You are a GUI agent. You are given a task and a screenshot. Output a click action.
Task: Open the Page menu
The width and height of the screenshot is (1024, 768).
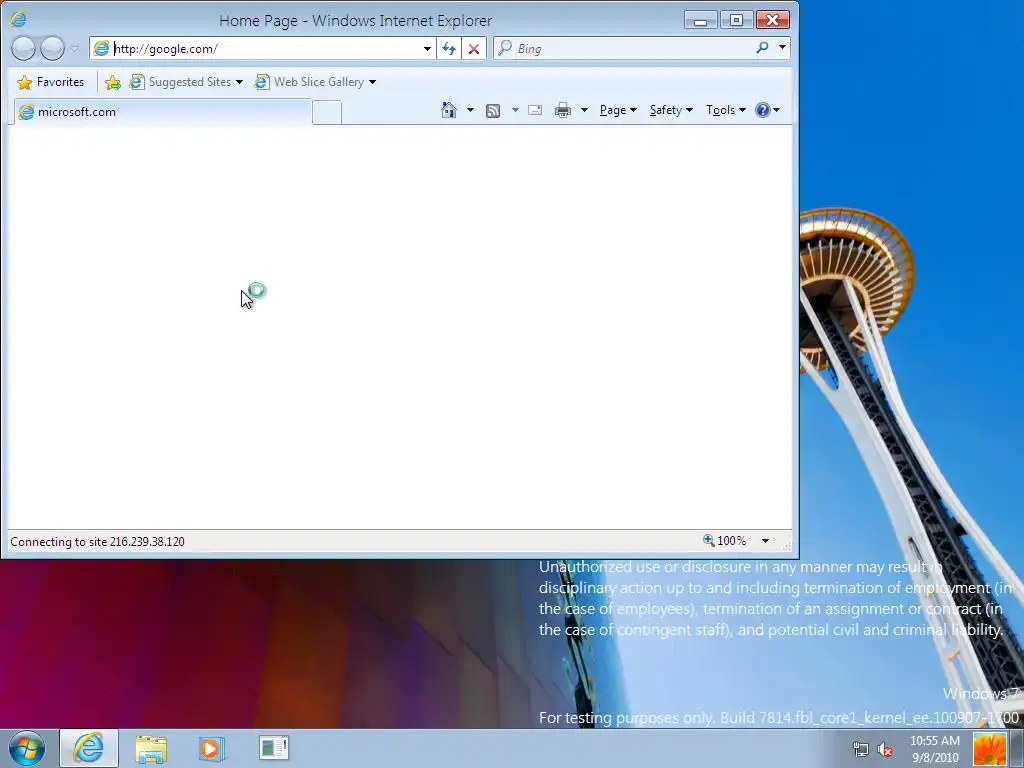click(618, 110)
